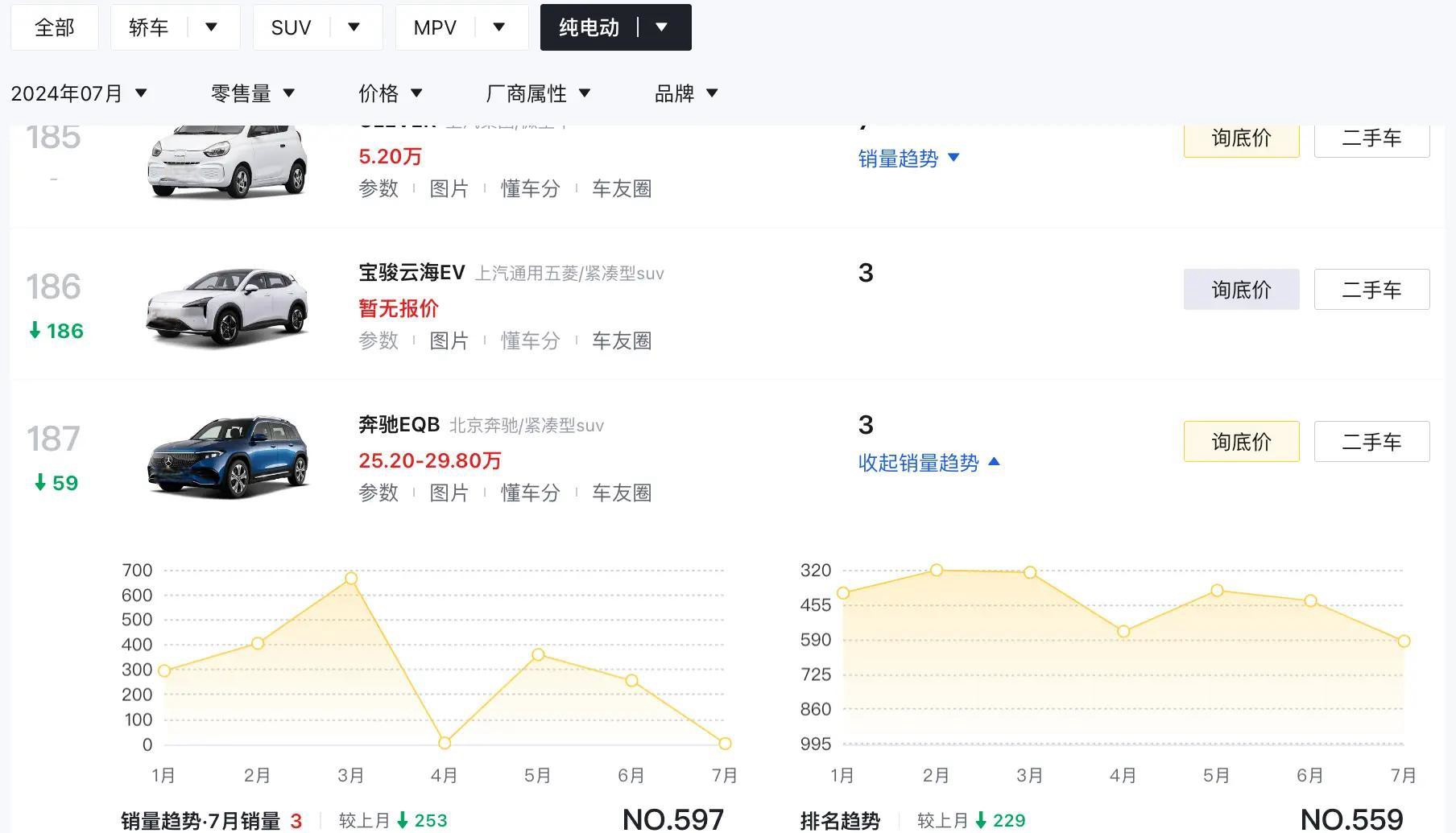Open the 轿车 dropdown arrow

click(x=212, y=27)
